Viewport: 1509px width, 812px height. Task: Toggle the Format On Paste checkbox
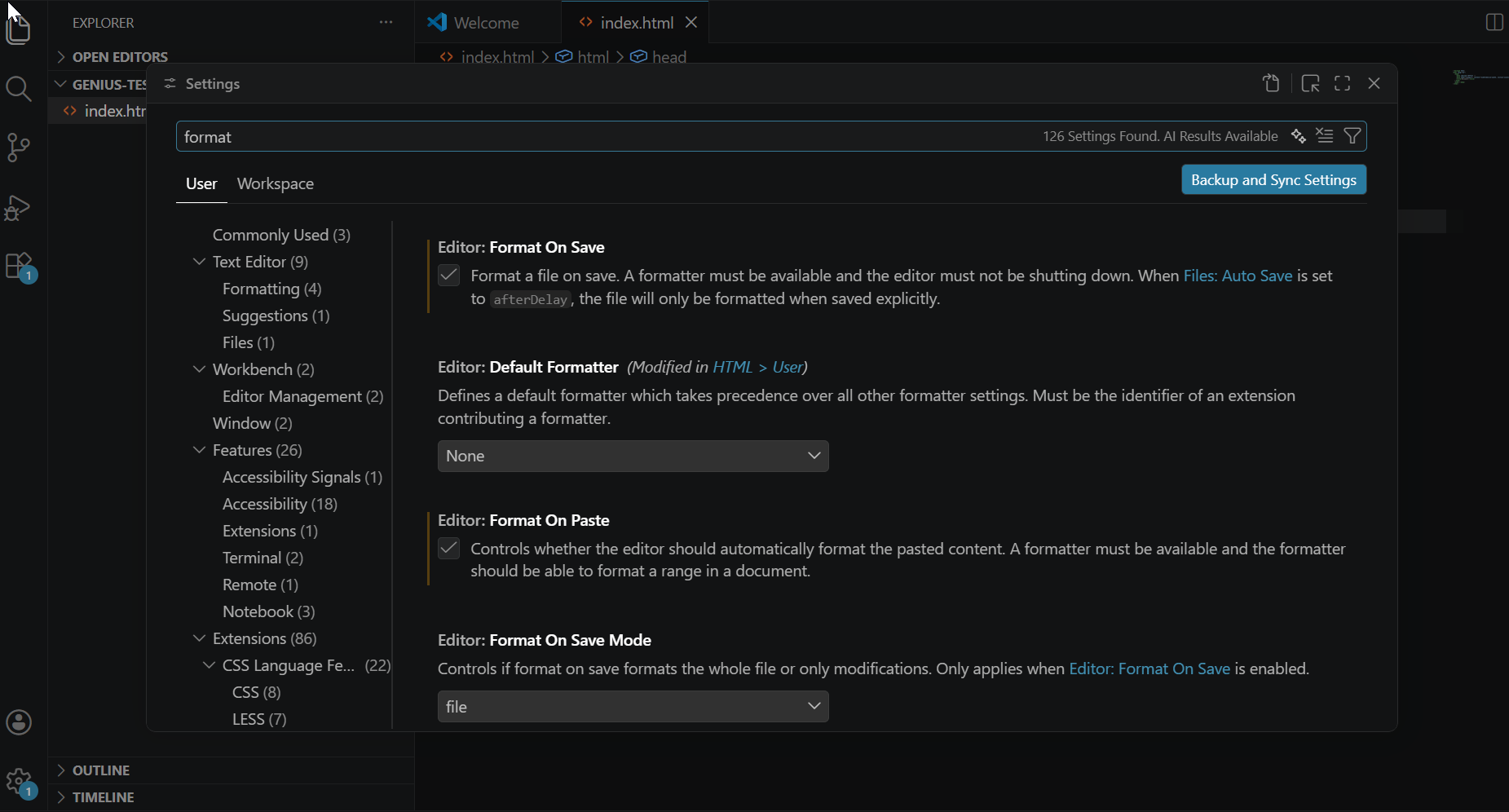click(x=449, y=549)
